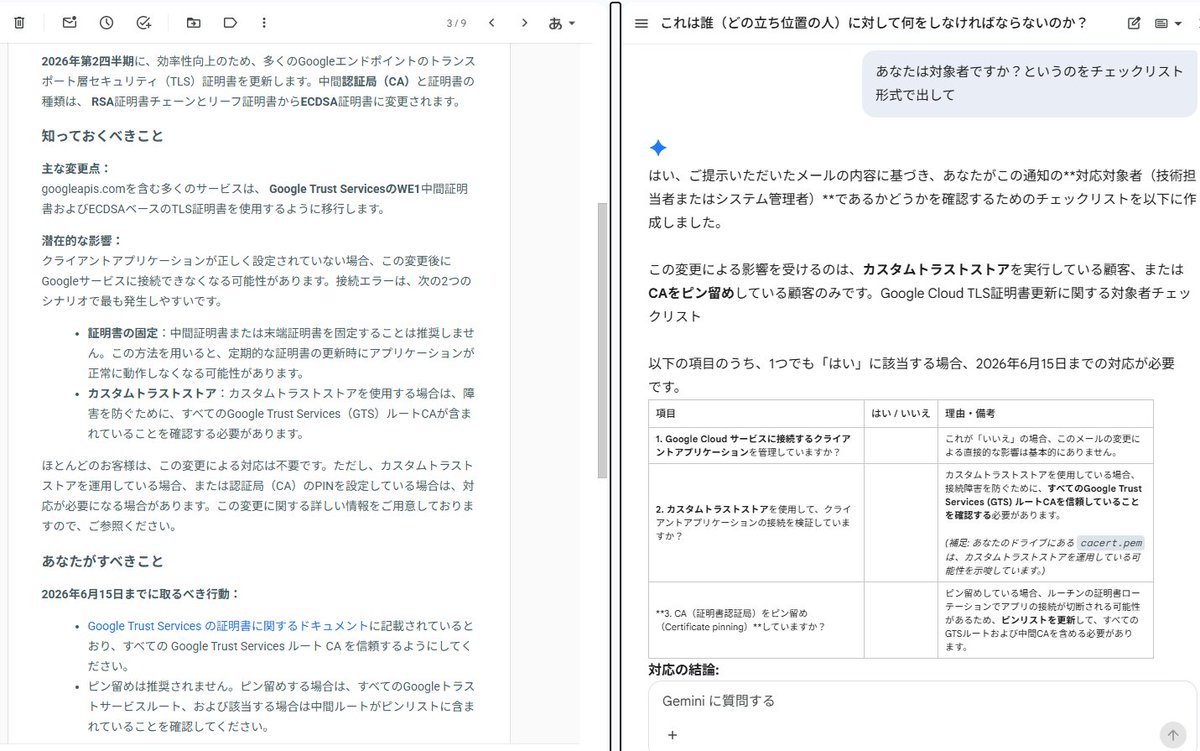Click the 'cacert.pem' code chip
The height and width of the screenshot is (751, 1200).
click(1110, 543)
